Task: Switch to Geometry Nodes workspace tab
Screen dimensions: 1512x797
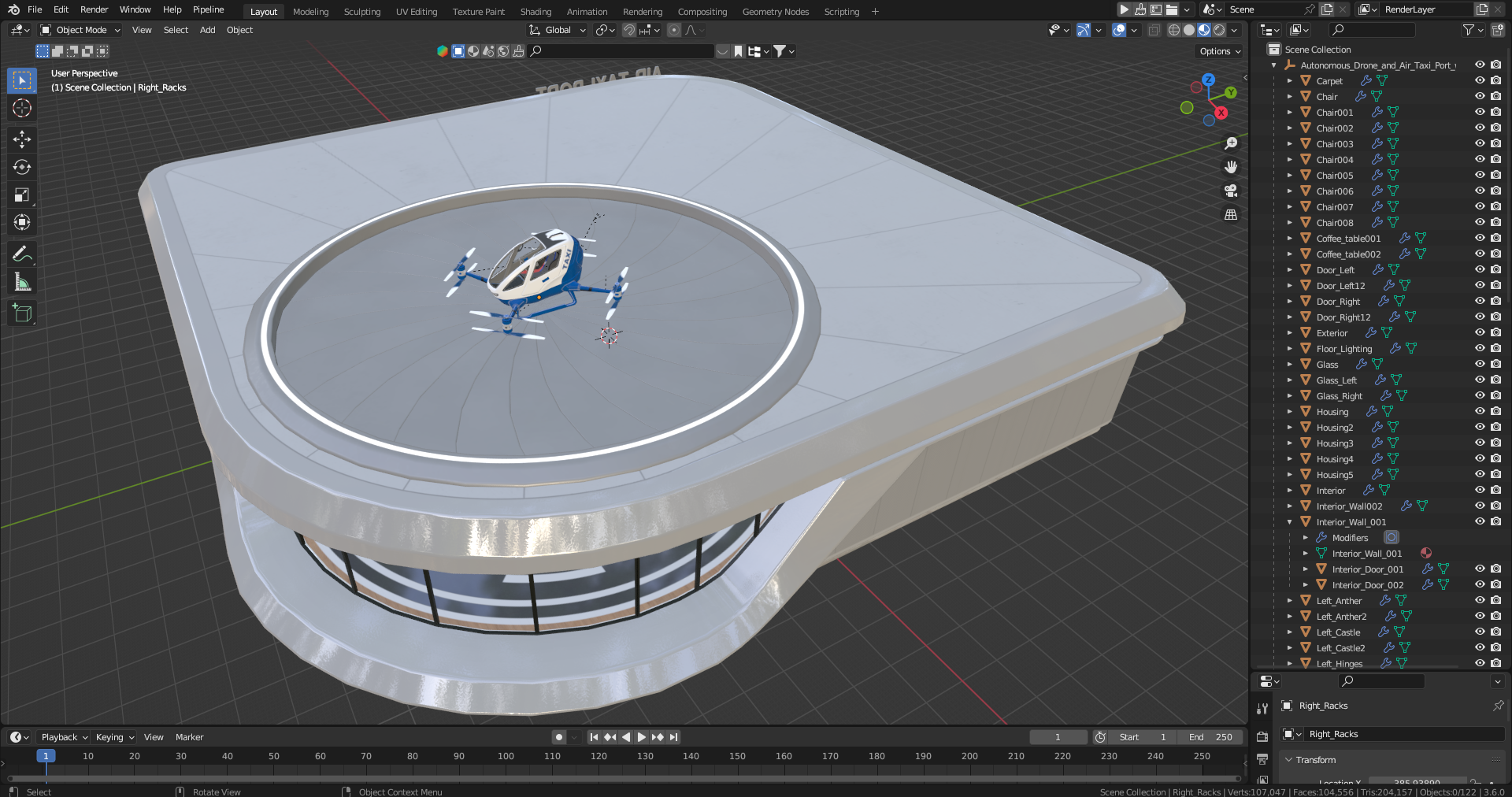Action: click(x=775, y=12)
